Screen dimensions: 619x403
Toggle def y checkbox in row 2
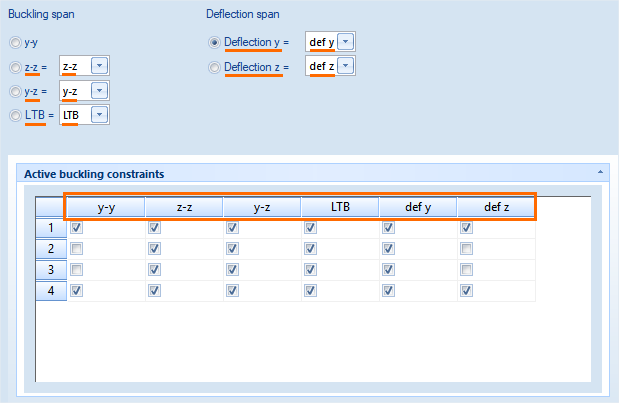coord(388,248)
